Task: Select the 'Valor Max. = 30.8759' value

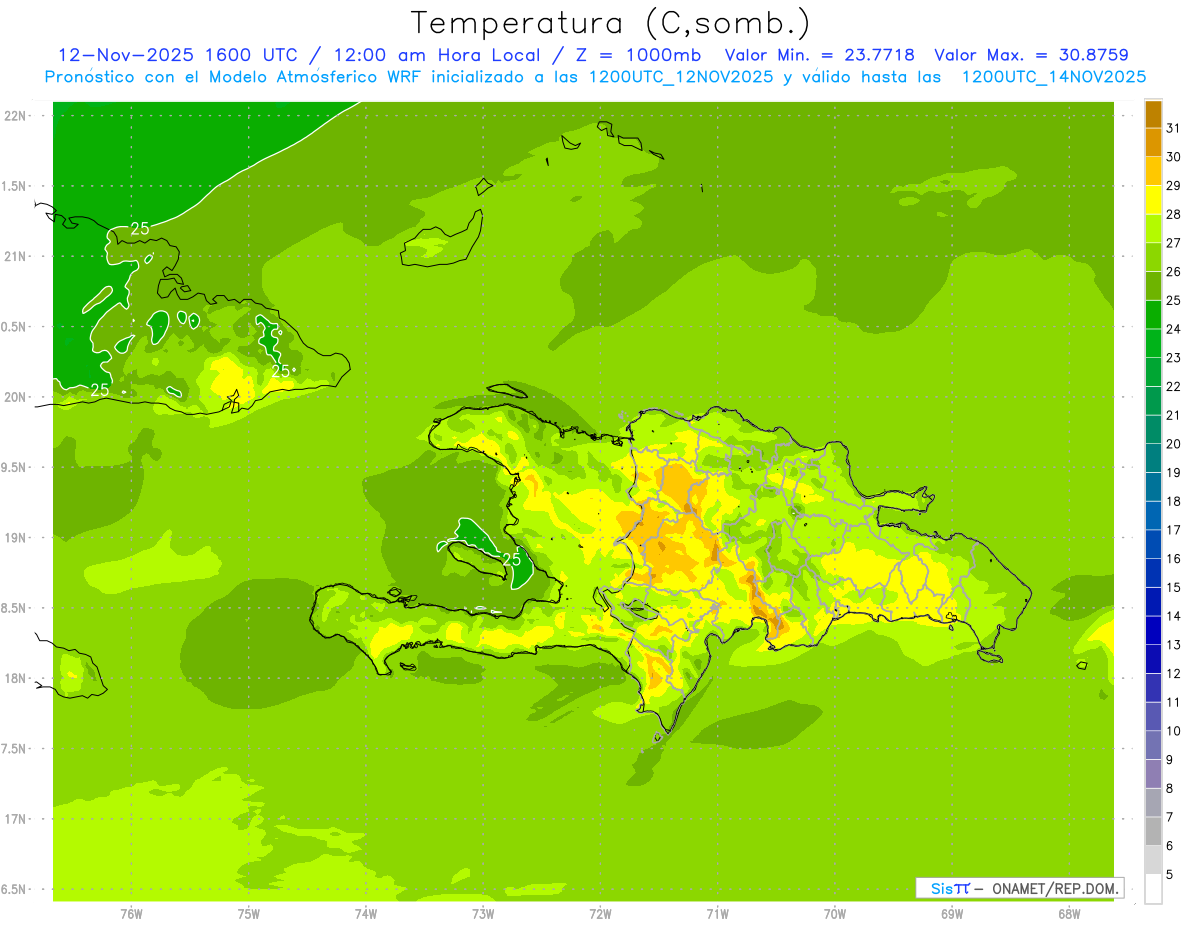Action: click(1031, 55)
